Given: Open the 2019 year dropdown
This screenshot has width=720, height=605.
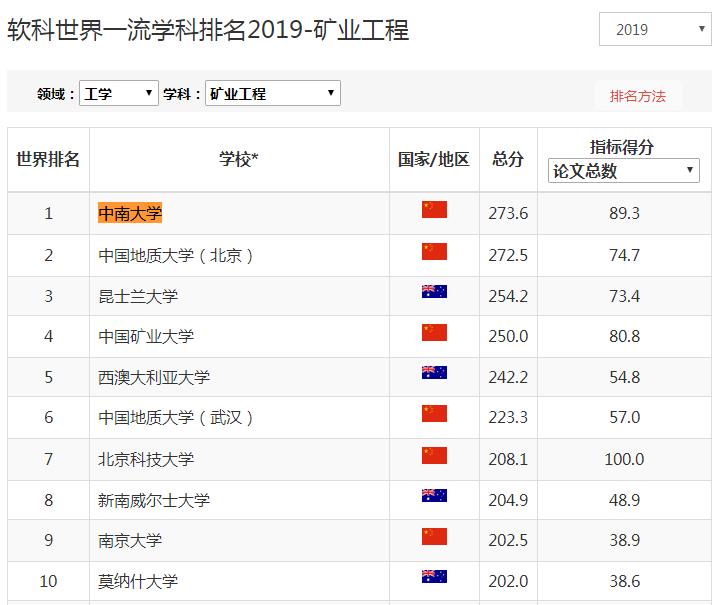Looking at the screenshot, I should tap(655, 29).
